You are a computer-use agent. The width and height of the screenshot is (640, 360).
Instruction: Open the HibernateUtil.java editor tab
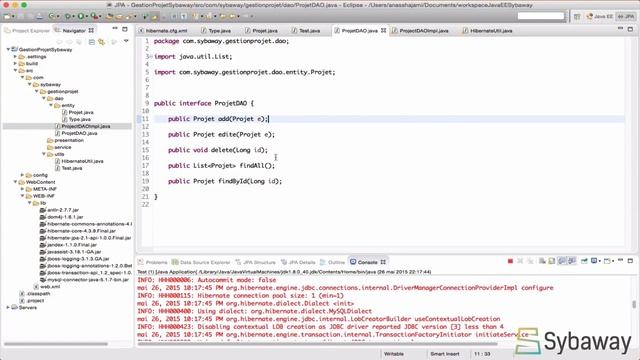[x=487, y=31]
